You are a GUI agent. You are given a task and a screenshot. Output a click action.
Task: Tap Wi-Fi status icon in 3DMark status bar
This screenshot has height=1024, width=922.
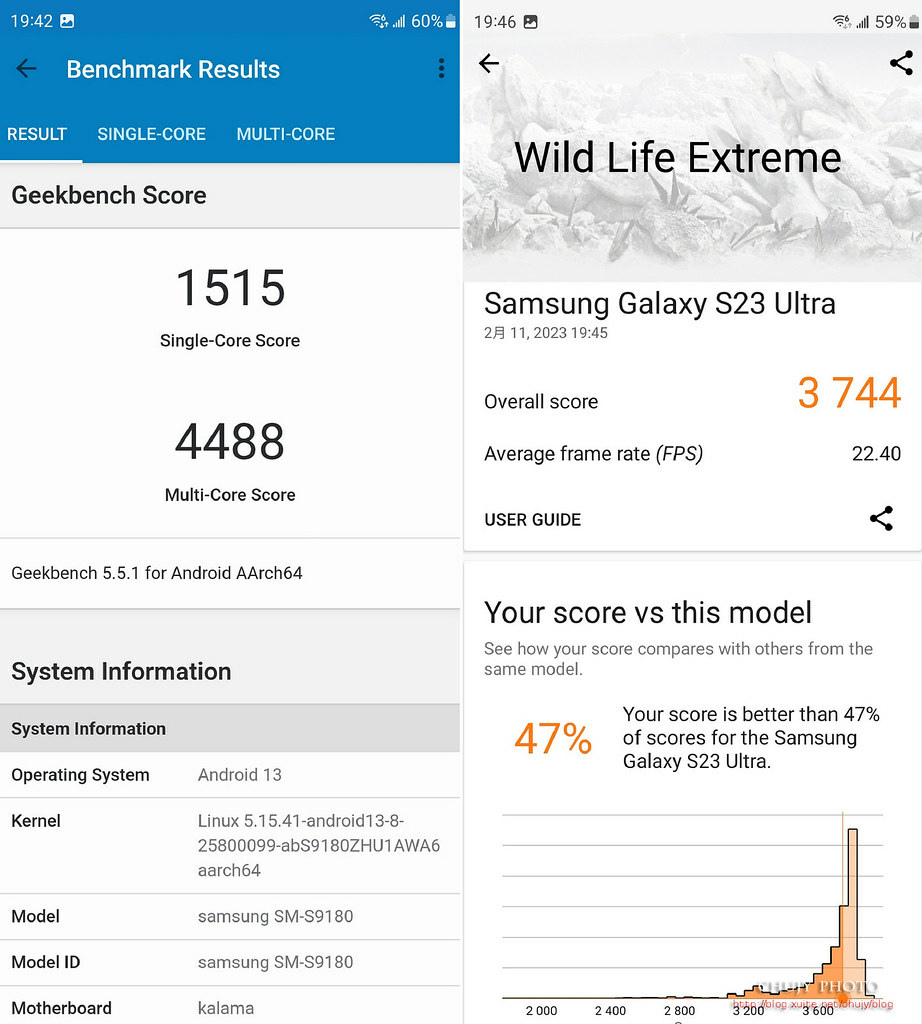pyautogui.click(x=842, y=22)
